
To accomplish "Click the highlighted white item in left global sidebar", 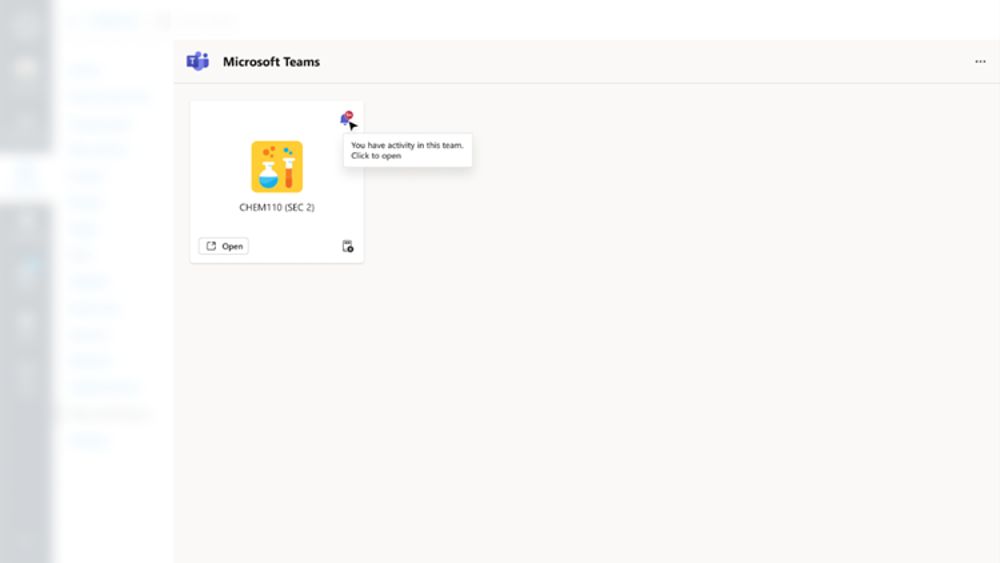I will point(26,175).
